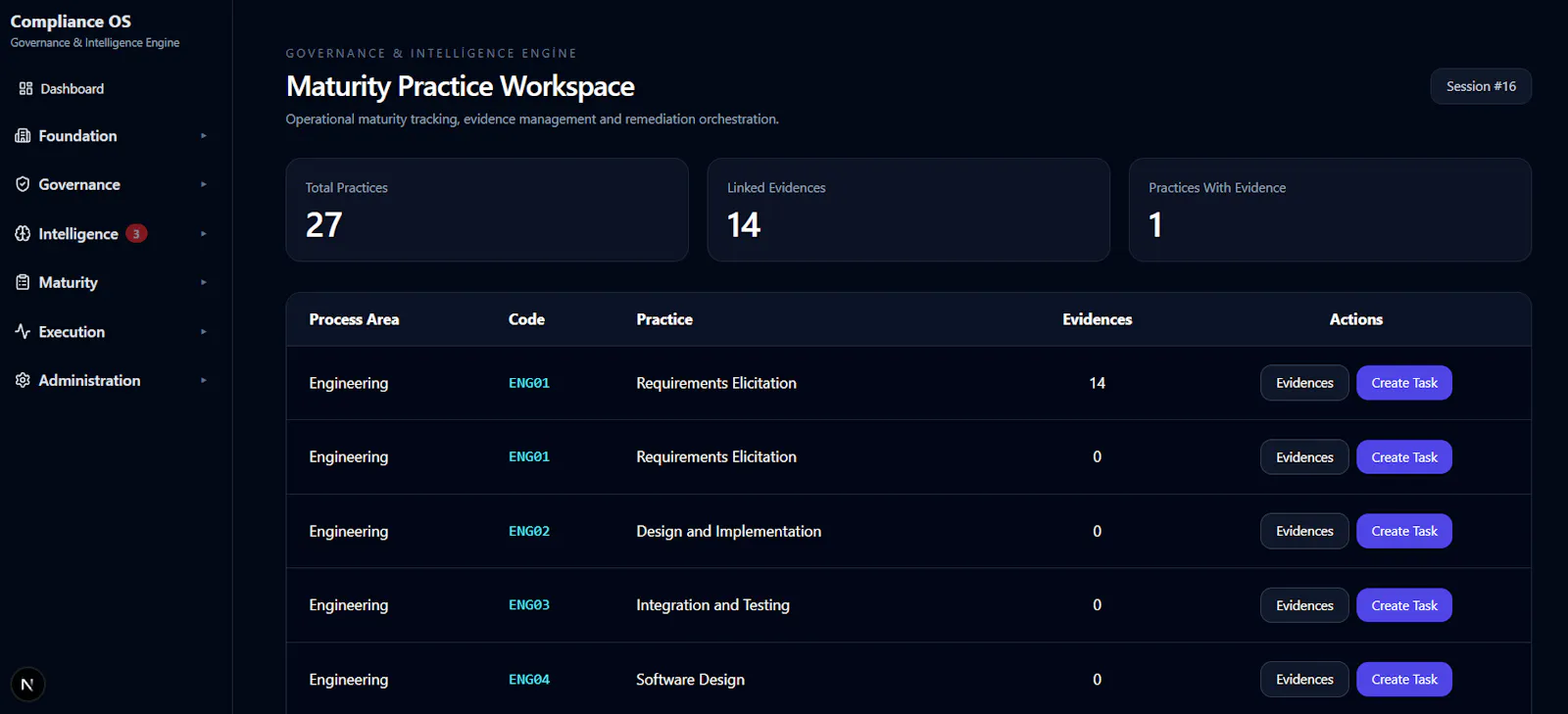Click the Evidences column header
This screenshot has height=714, width=1568.
coord(1097,319)
